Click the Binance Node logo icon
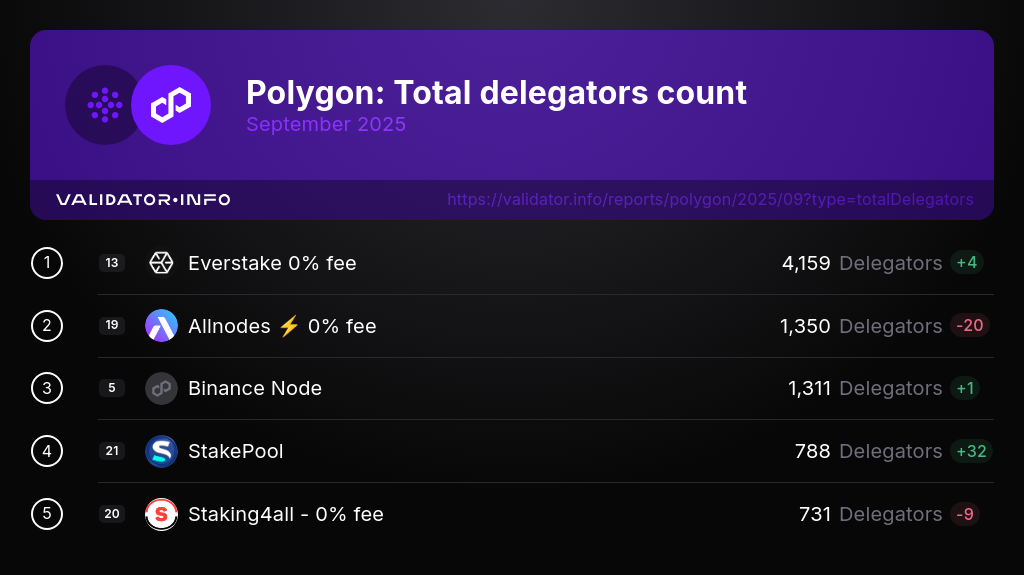The height and width of the screenshot is (575, 1024). click(x=161, y=388)
